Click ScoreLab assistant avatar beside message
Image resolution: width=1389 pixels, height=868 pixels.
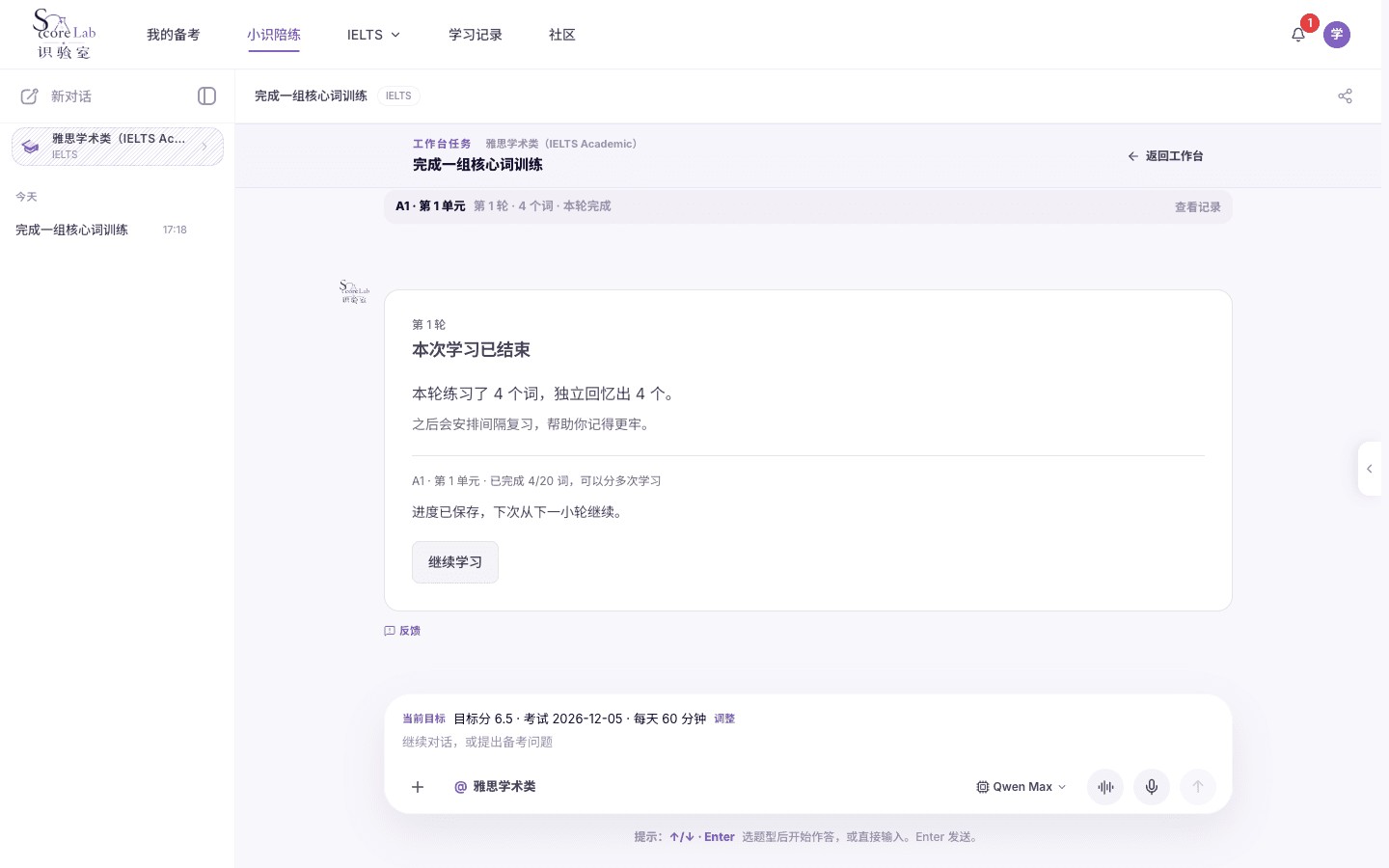(x=354, y=291)
